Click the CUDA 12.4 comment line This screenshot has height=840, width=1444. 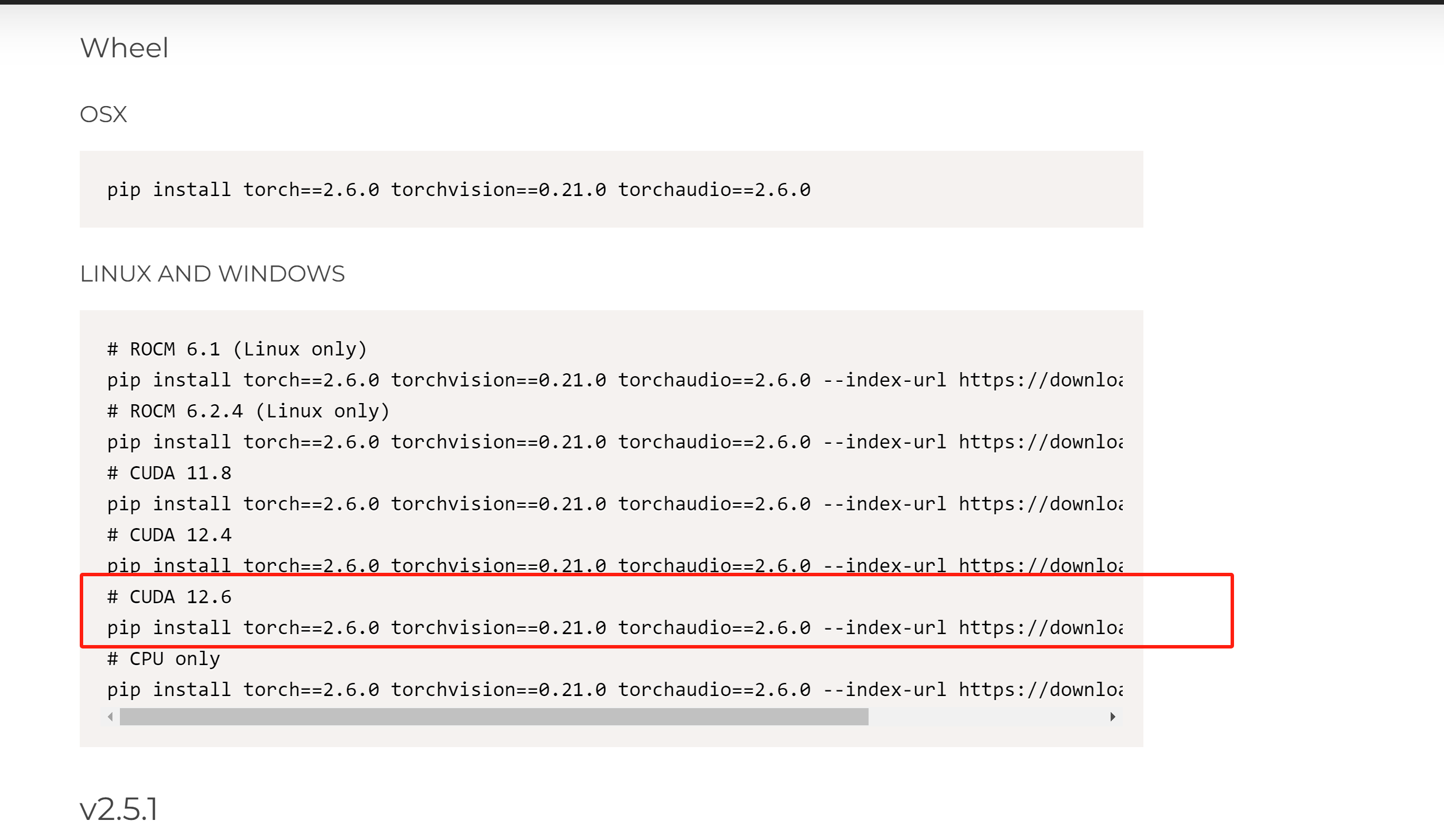tap(169, 535)
